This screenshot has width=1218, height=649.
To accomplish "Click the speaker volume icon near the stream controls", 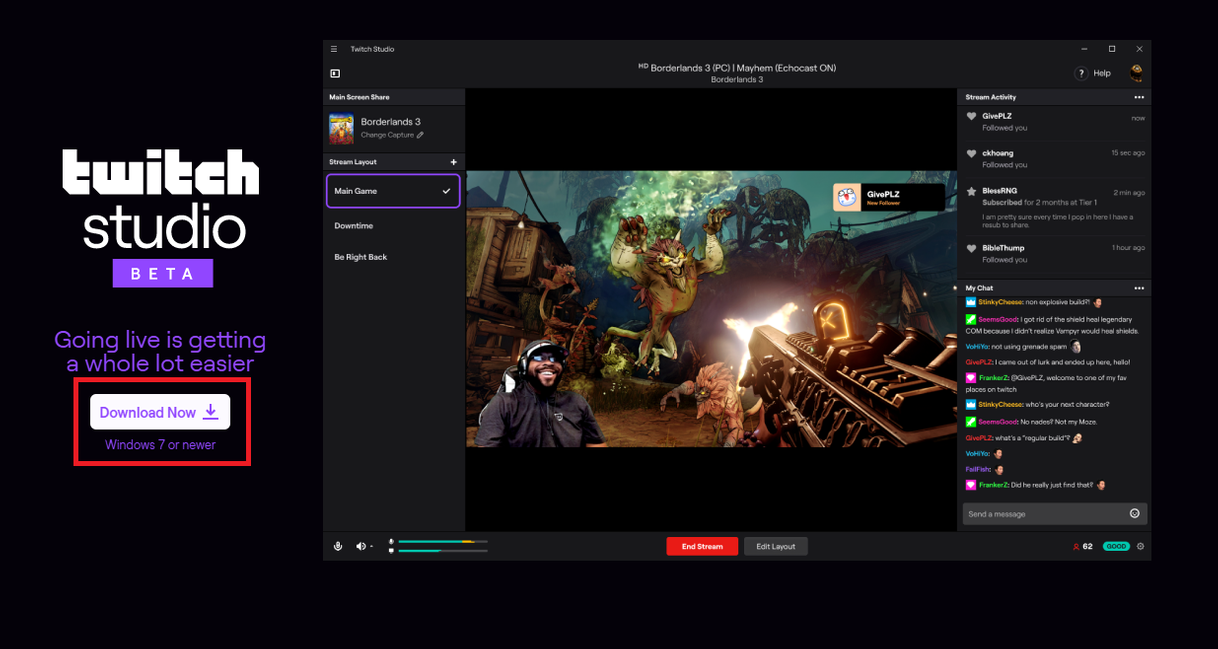I will [x=360, y=546].
